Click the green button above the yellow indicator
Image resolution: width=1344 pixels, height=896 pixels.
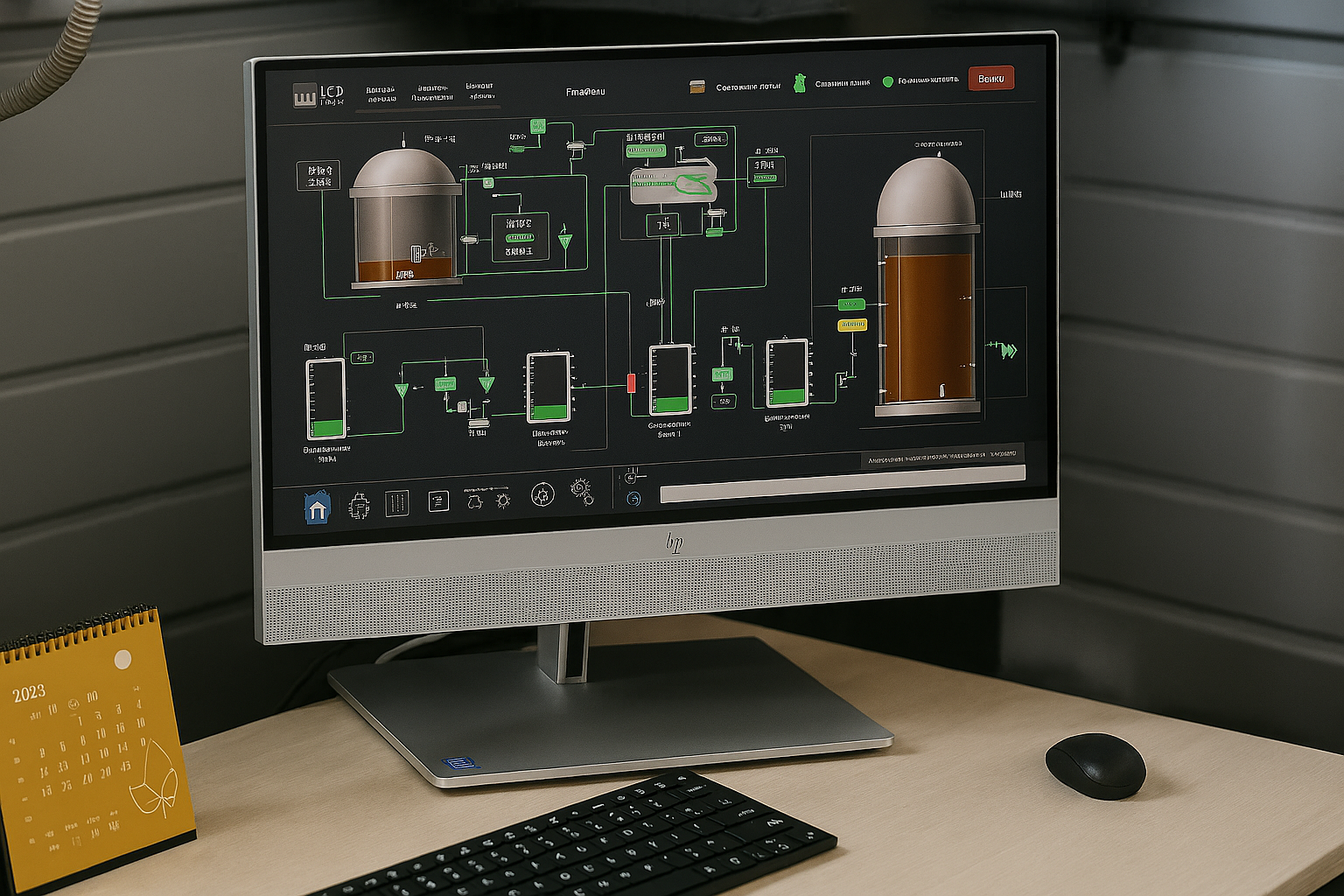tap(850, 304)
